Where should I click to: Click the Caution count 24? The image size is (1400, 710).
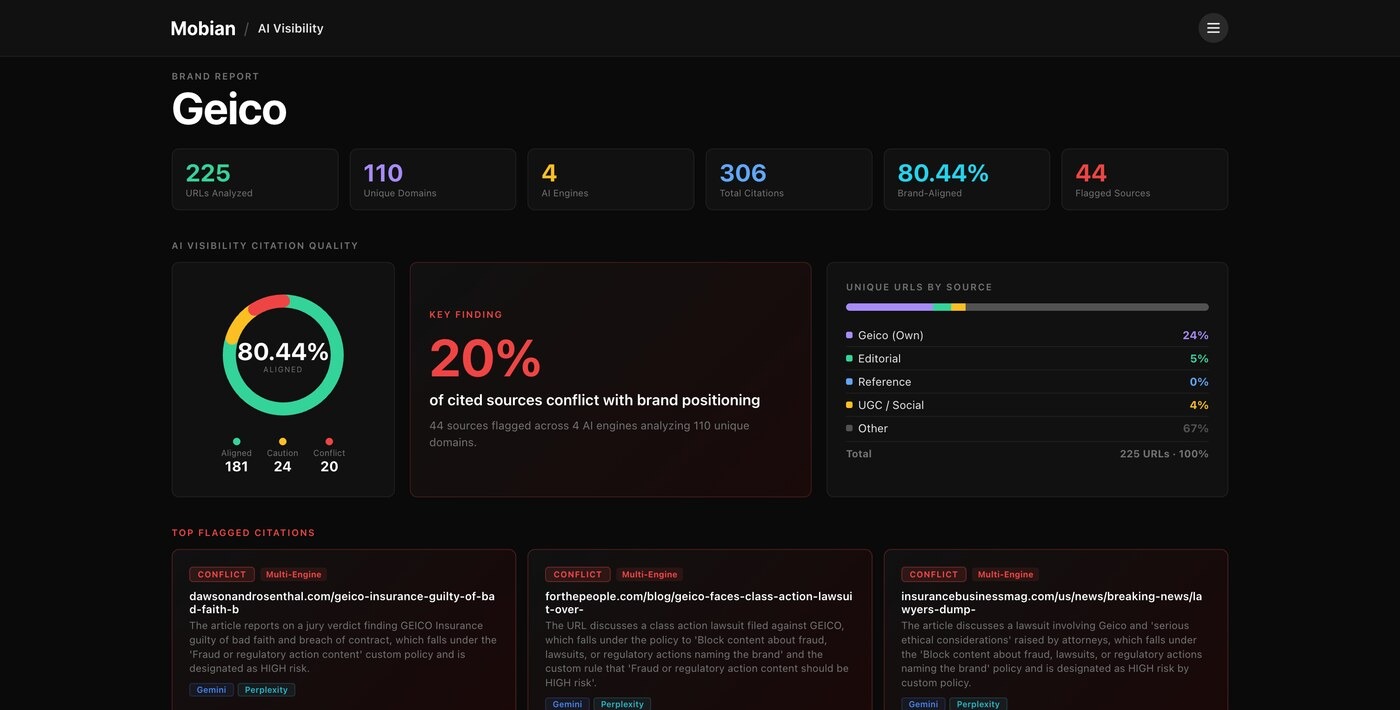283,467
